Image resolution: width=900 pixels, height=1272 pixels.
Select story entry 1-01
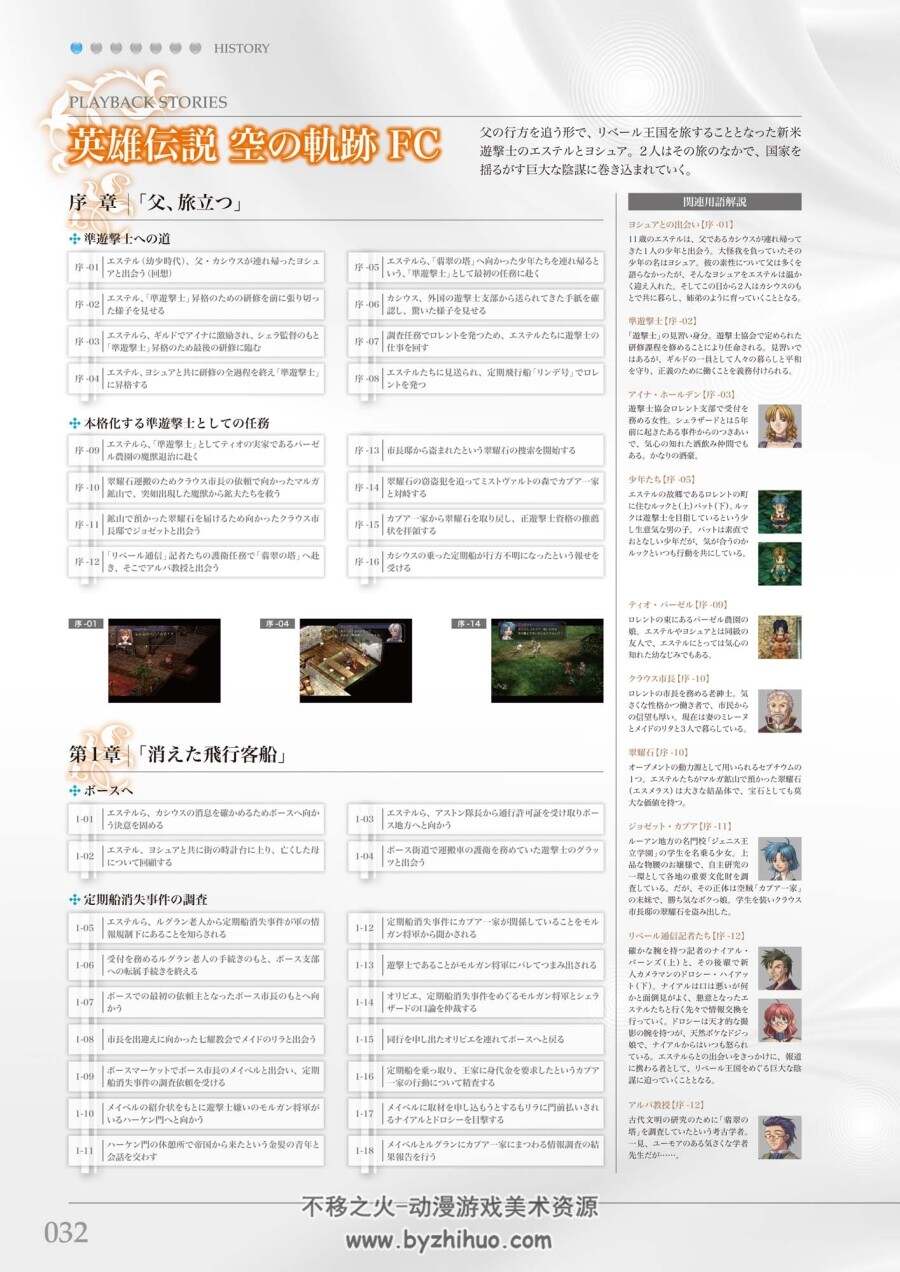click(x=196, y=819)
